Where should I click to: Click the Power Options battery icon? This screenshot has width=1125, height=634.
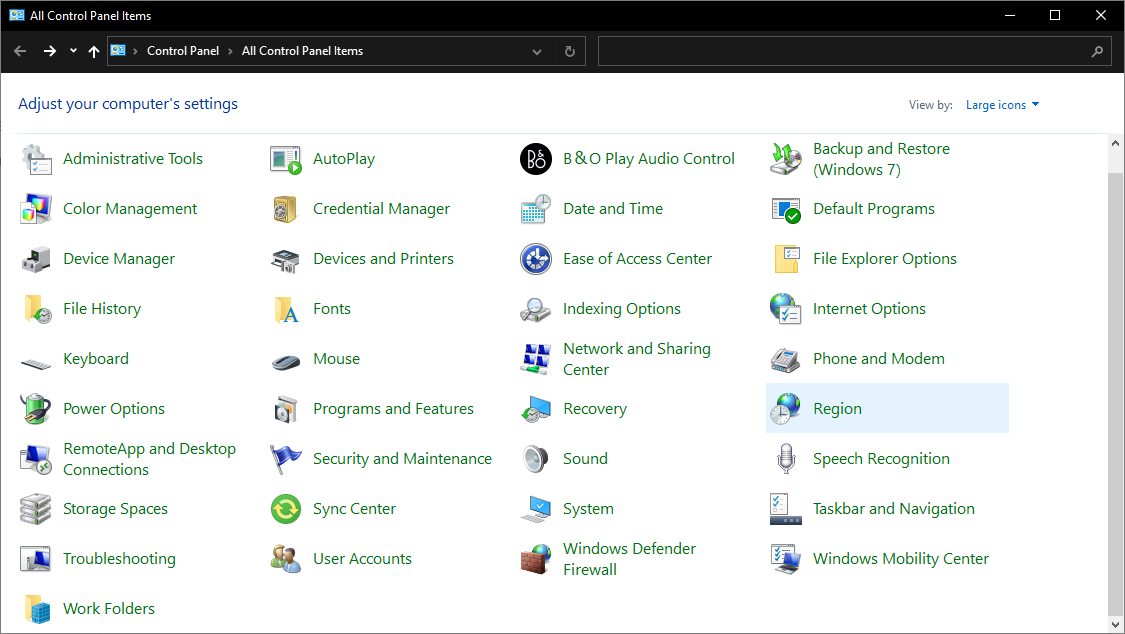click(36, 409)
